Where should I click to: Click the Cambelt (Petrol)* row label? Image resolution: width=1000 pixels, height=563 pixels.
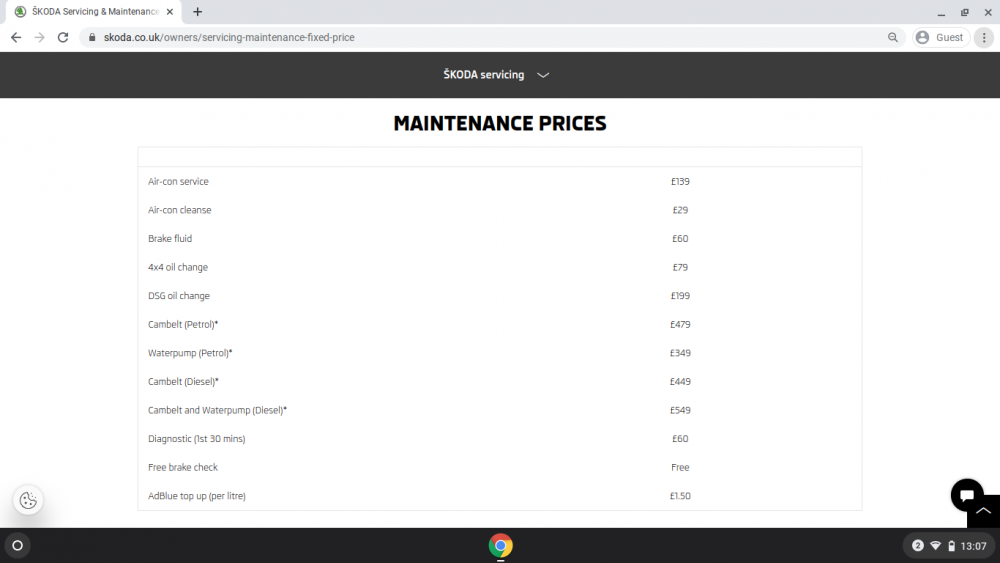183,325
